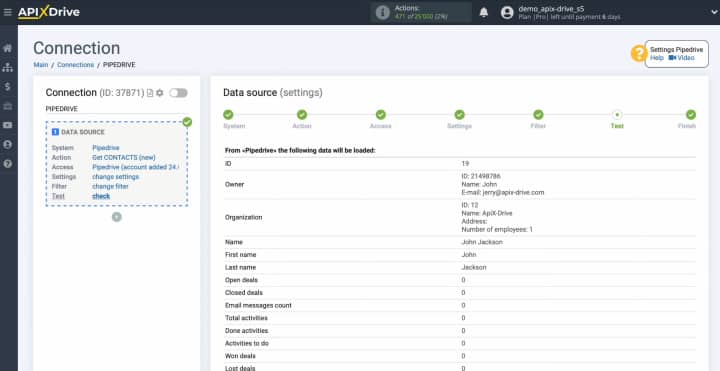Screen dimensions: 720x371
Task: Click the Name value John Jackson
Action: [x=482, y=242]
